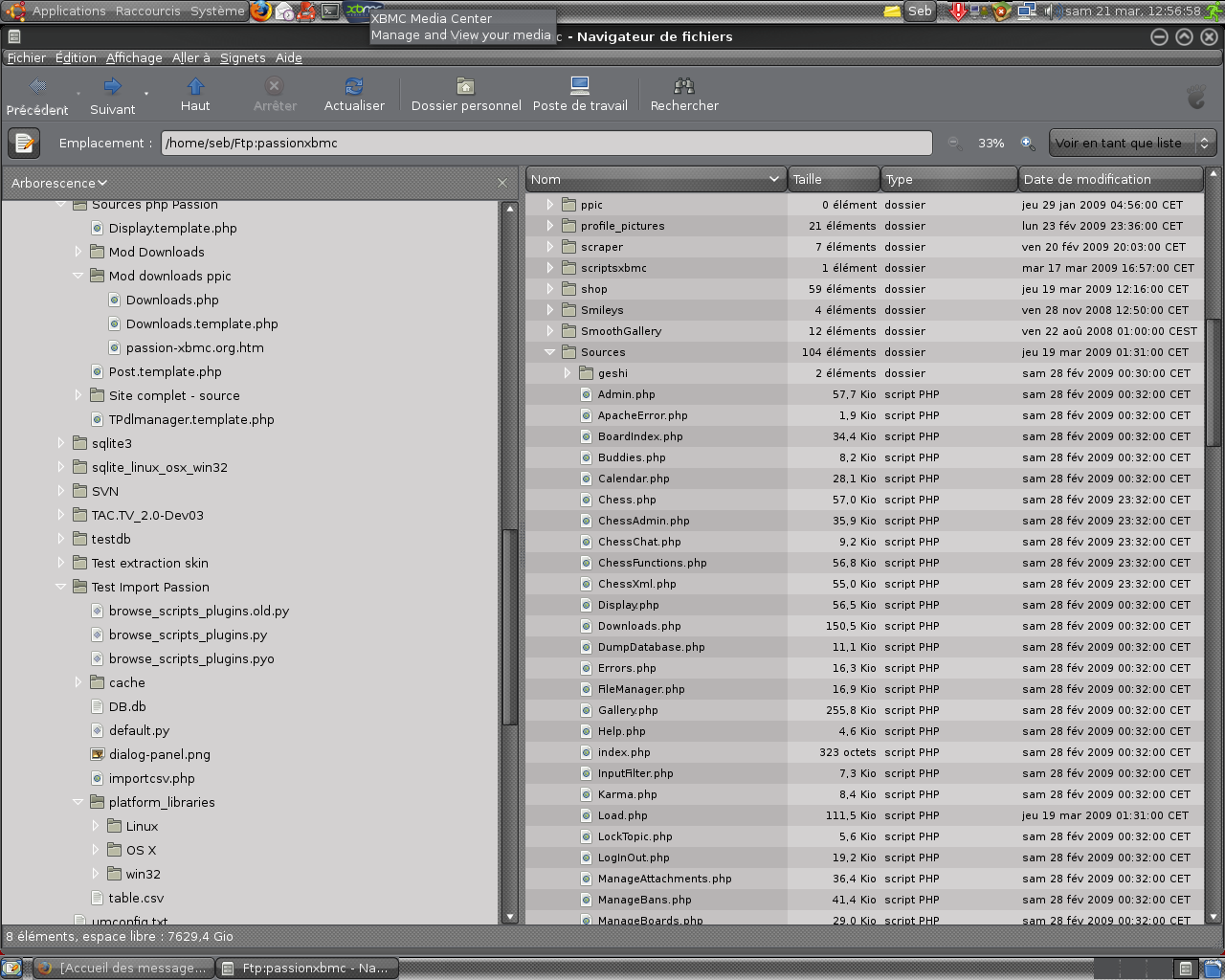
Task: Expand the geshi folder
Action: tap(568, 373)
